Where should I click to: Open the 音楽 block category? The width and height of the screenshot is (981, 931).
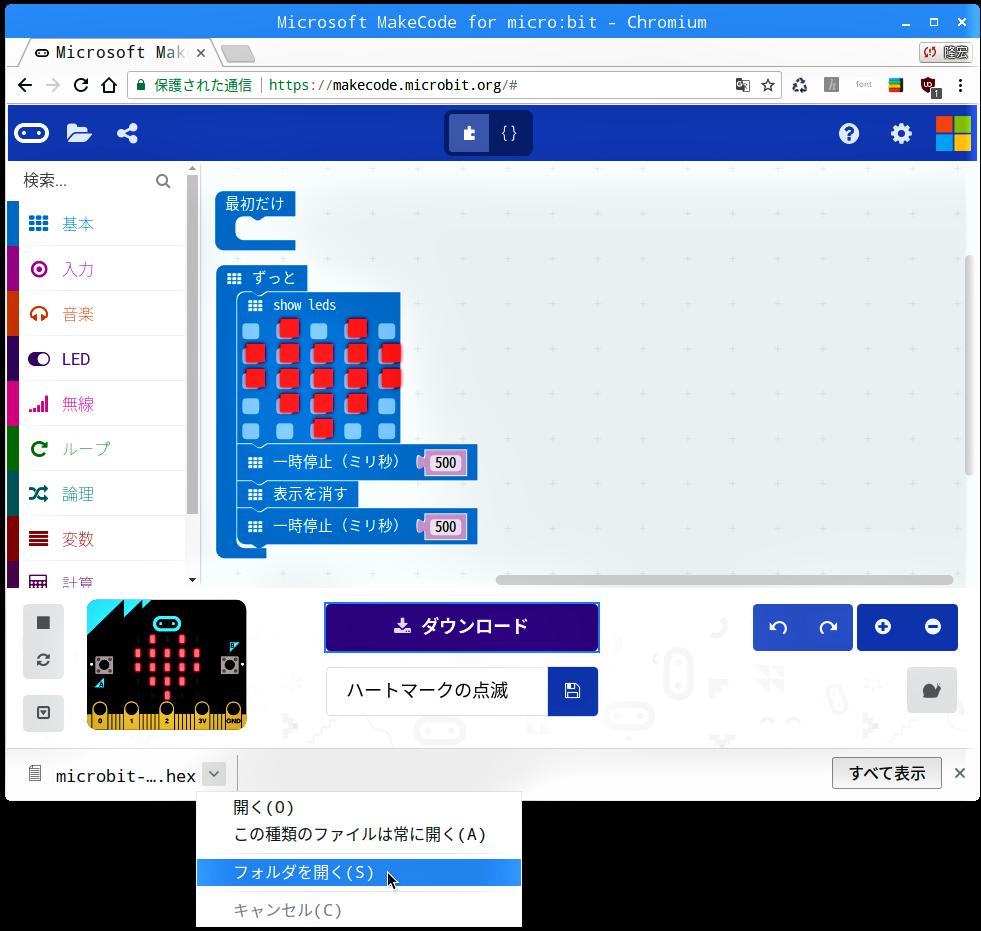coord(97,314)
